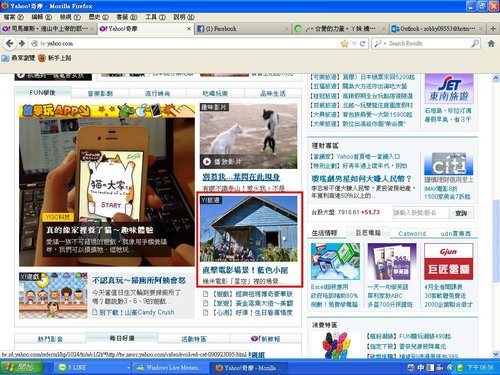
Task: Click the 中 input method tray icon
Action: (421, 368)
